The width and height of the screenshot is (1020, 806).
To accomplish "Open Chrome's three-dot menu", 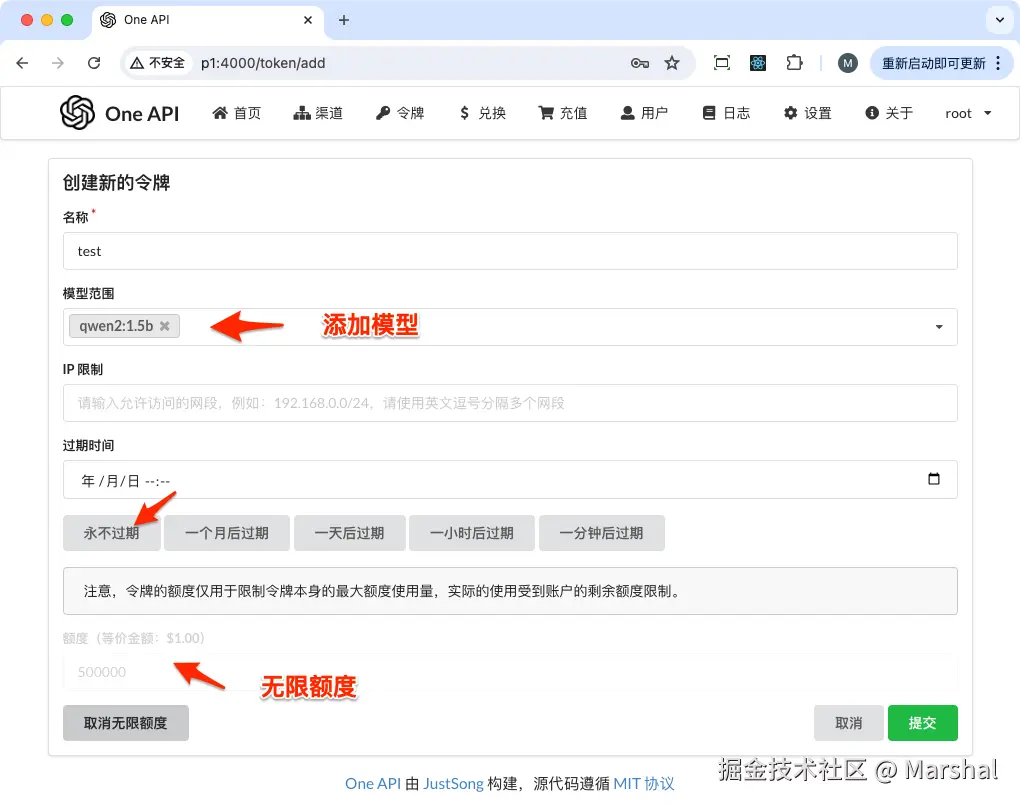I will (998, 63).
